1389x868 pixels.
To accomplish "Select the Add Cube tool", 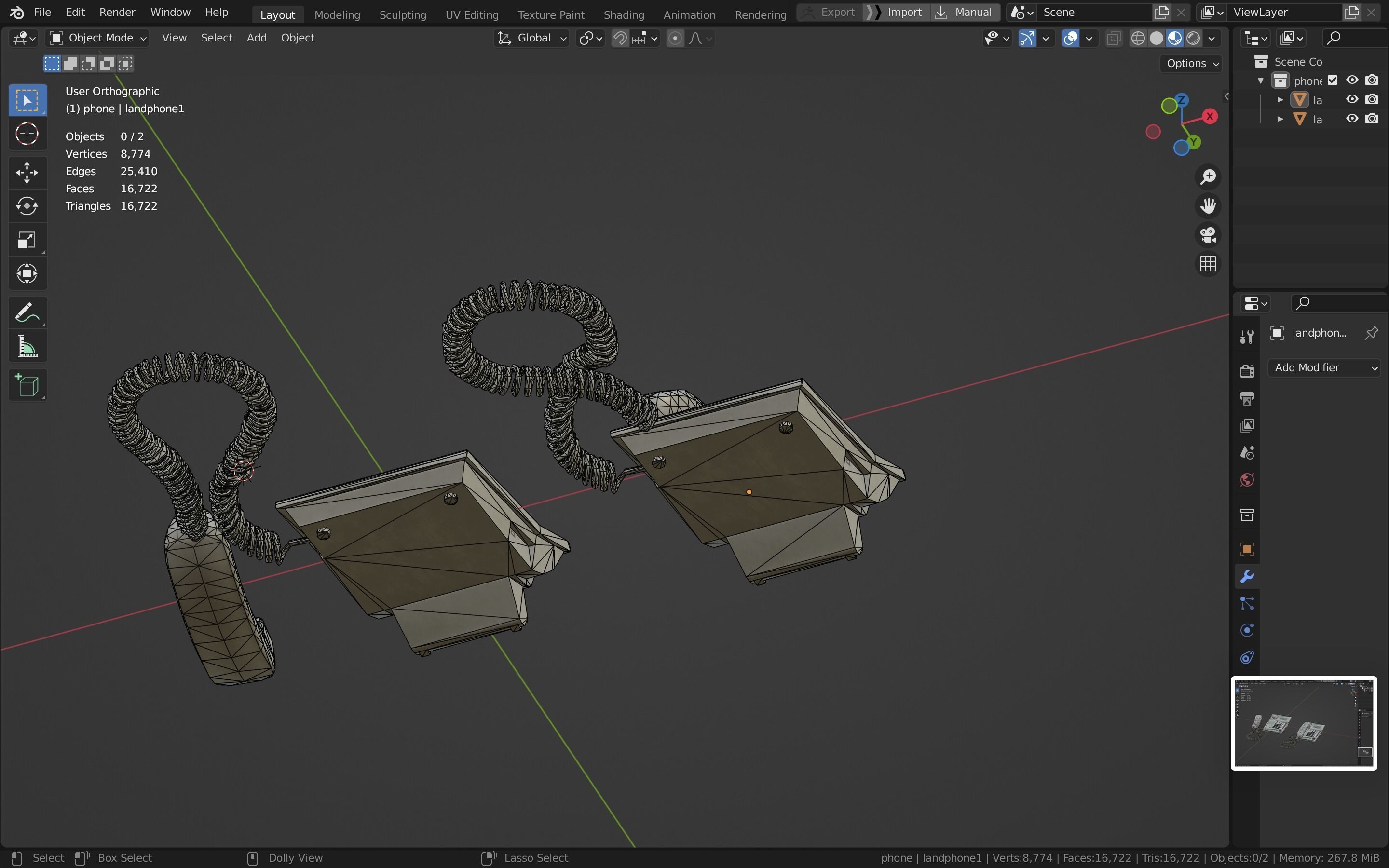I will click(27, 385).
